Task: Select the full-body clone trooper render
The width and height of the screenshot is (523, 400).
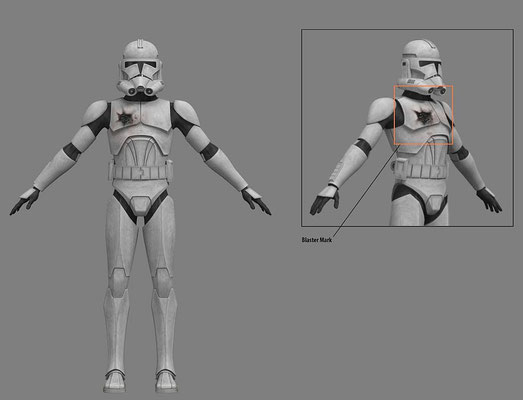Action: click(x=140, y=216)
